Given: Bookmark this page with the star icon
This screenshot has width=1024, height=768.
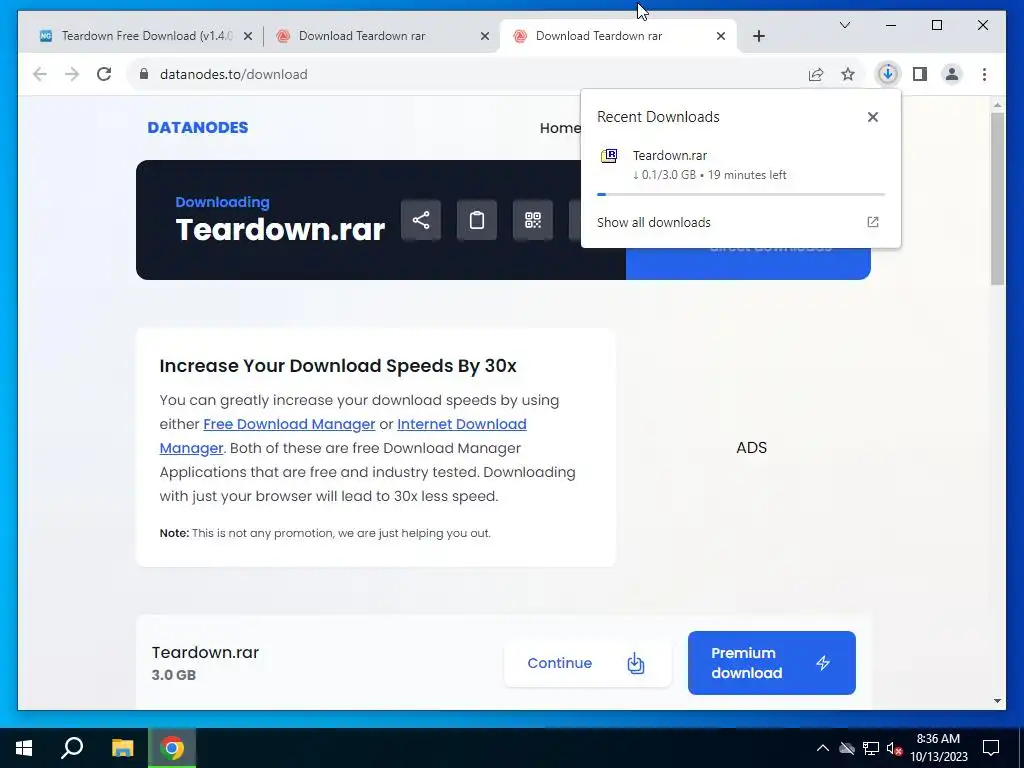Looking at the screenshot, I should click(848, 74).
